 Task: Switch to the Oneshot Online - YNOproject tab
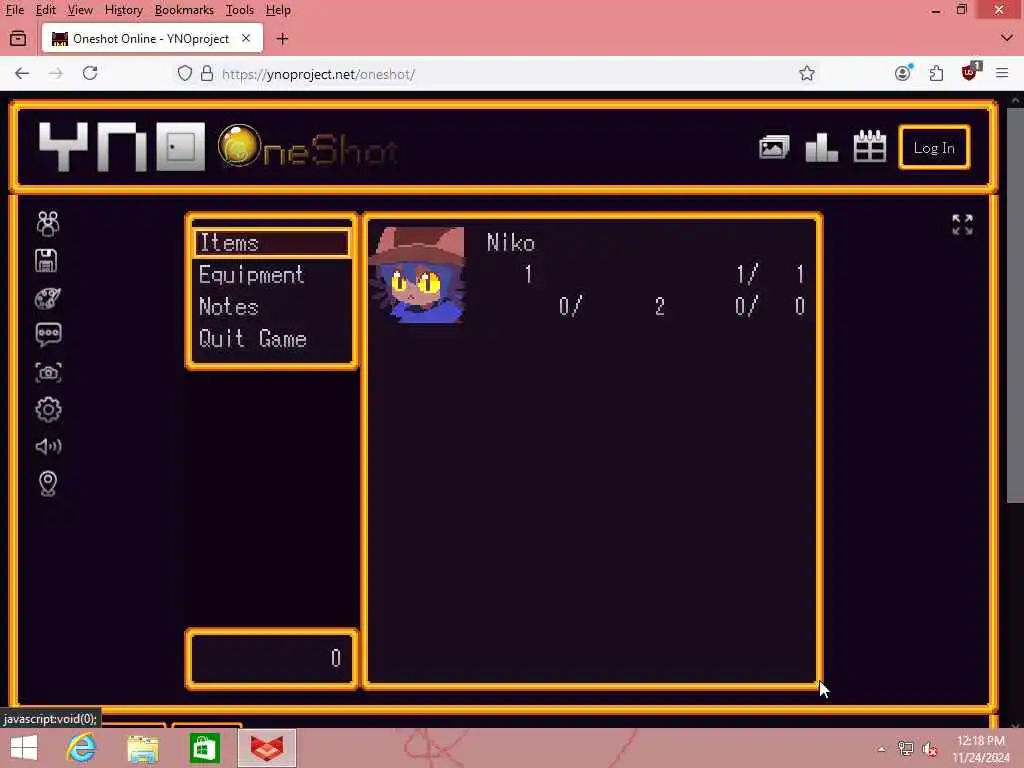point(152,39)
